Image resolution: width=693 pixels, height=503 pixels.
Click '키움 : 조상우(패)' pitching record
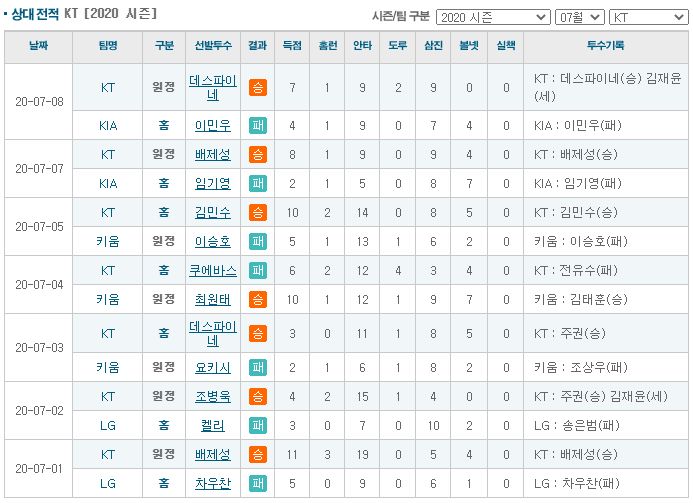(581, 367)
